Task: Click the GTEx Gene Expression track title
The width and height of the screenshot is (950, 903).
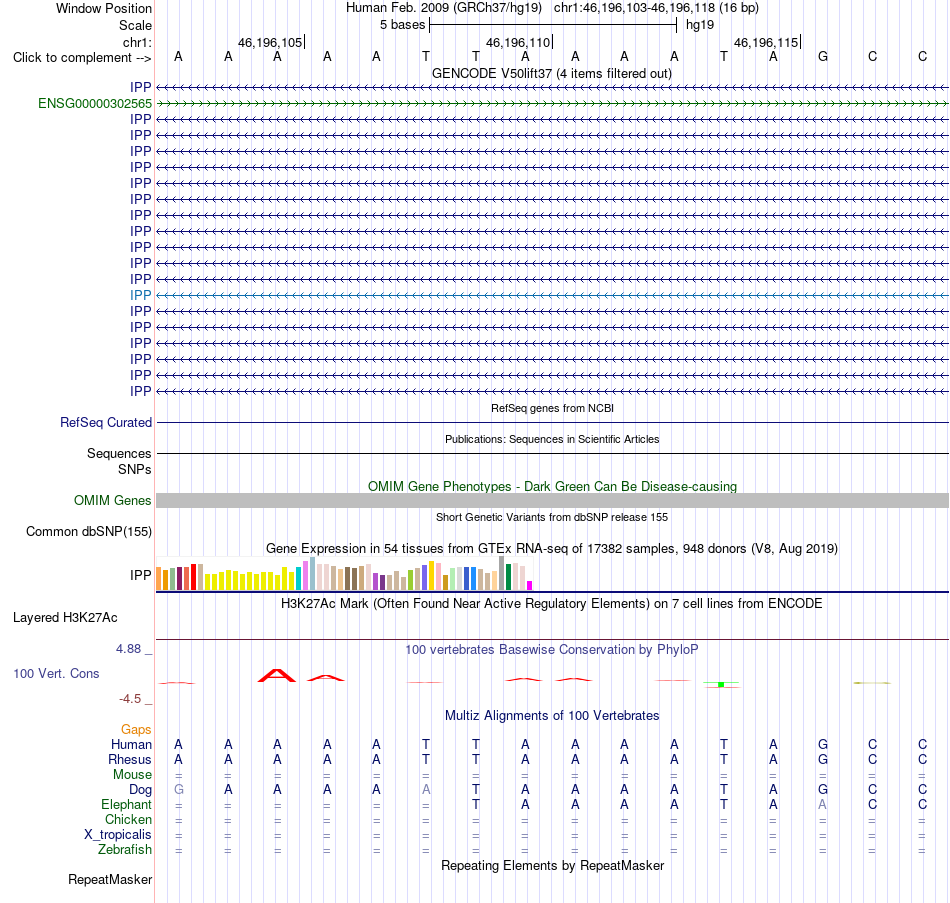Action: (552, 548)
